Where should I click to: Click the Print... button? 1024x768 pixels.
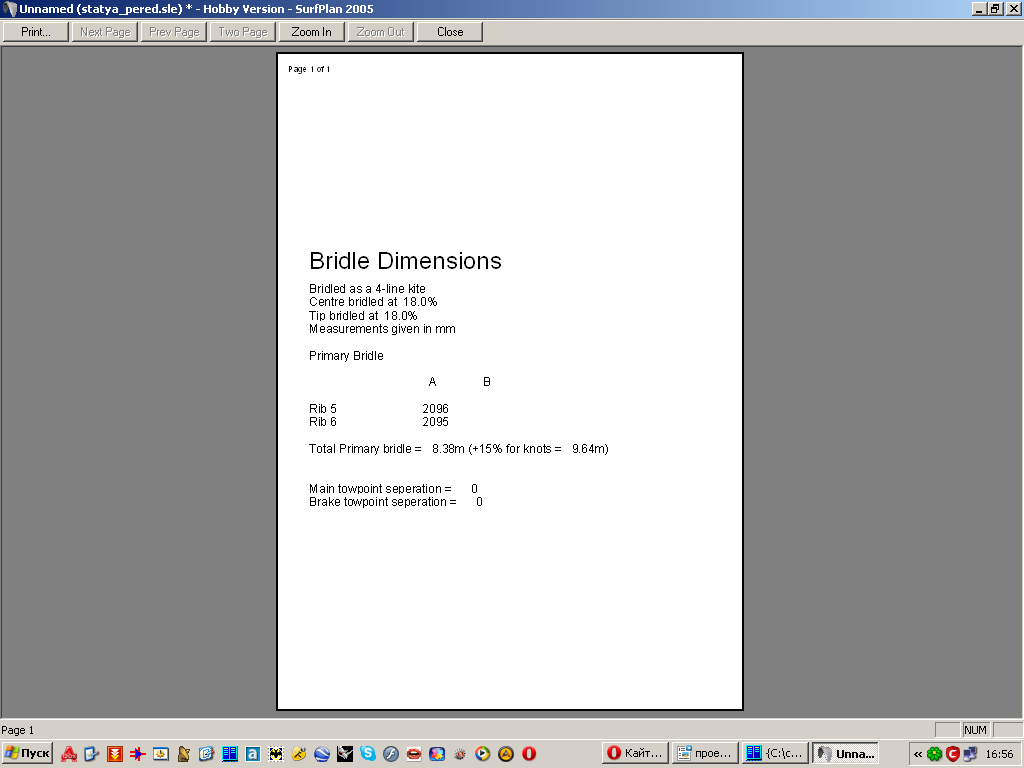(x=36, y=32)
